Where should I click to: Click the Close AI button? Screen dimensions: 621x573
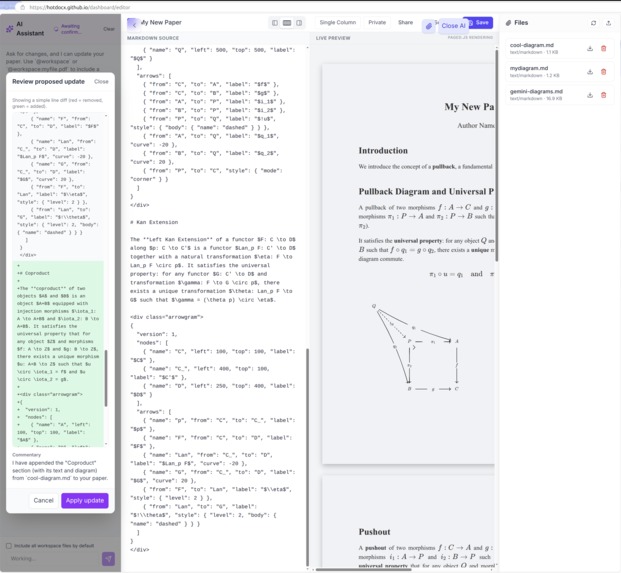tap(453, 26)
